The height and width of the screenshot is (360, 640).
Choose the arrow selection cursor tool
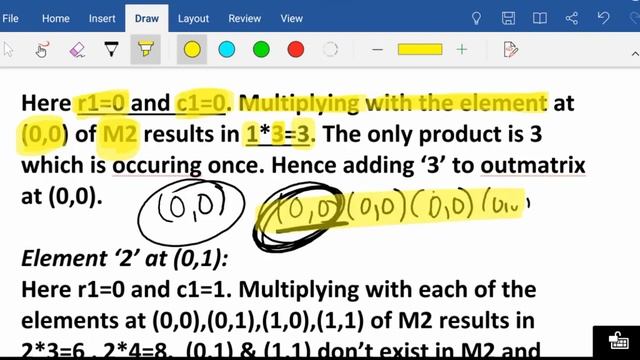[9, 49]
